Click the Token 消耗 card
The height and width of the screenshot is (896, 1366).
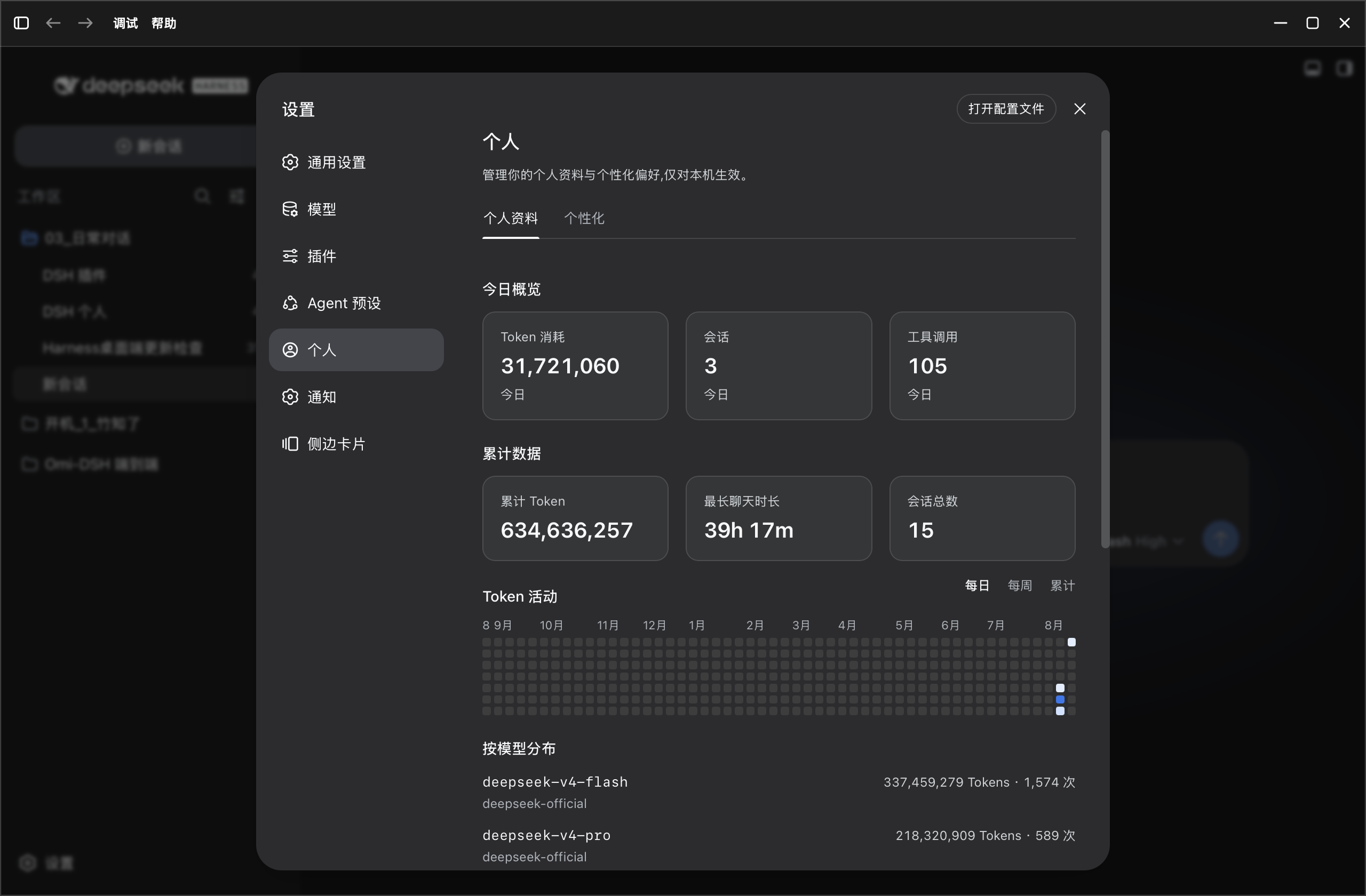575,366
